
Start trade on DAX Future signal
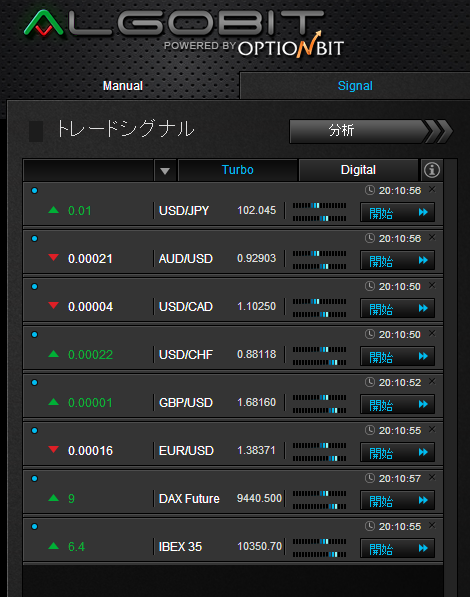pos(397,500)
